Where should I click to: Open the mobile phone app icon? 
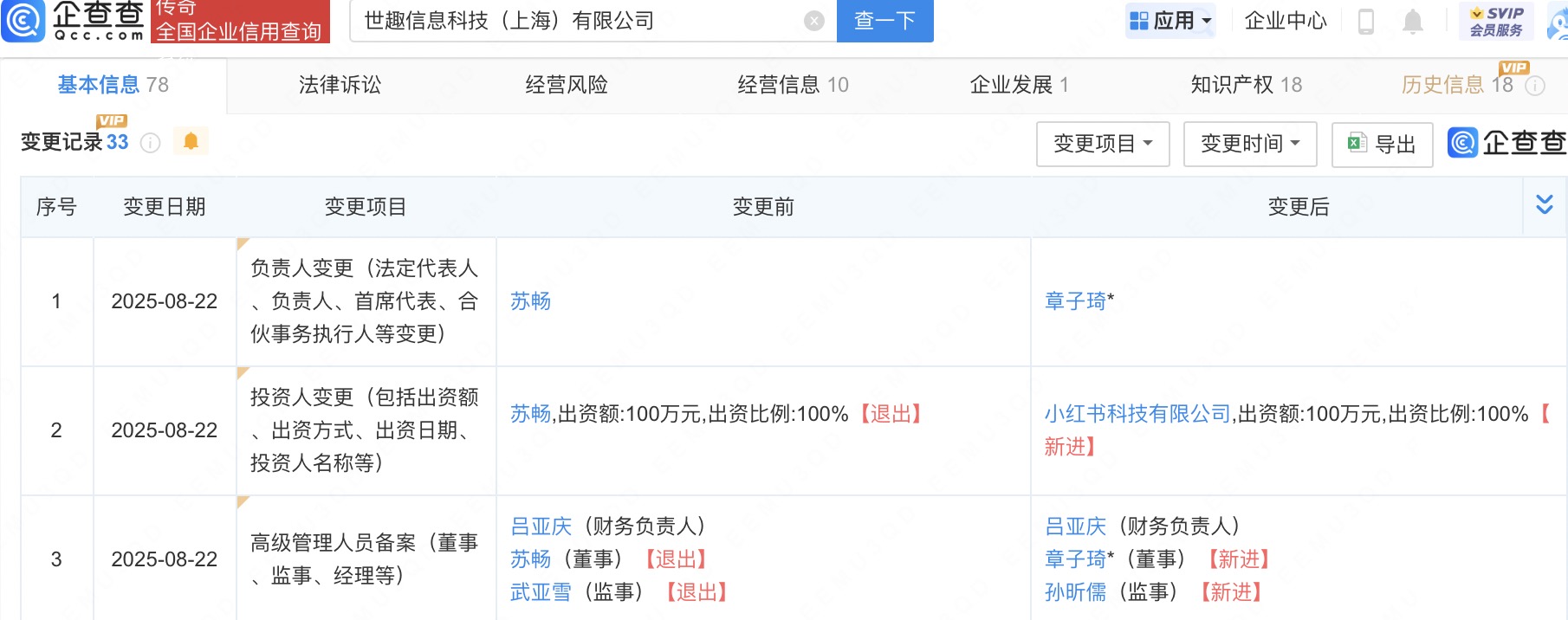(1366, 21)
